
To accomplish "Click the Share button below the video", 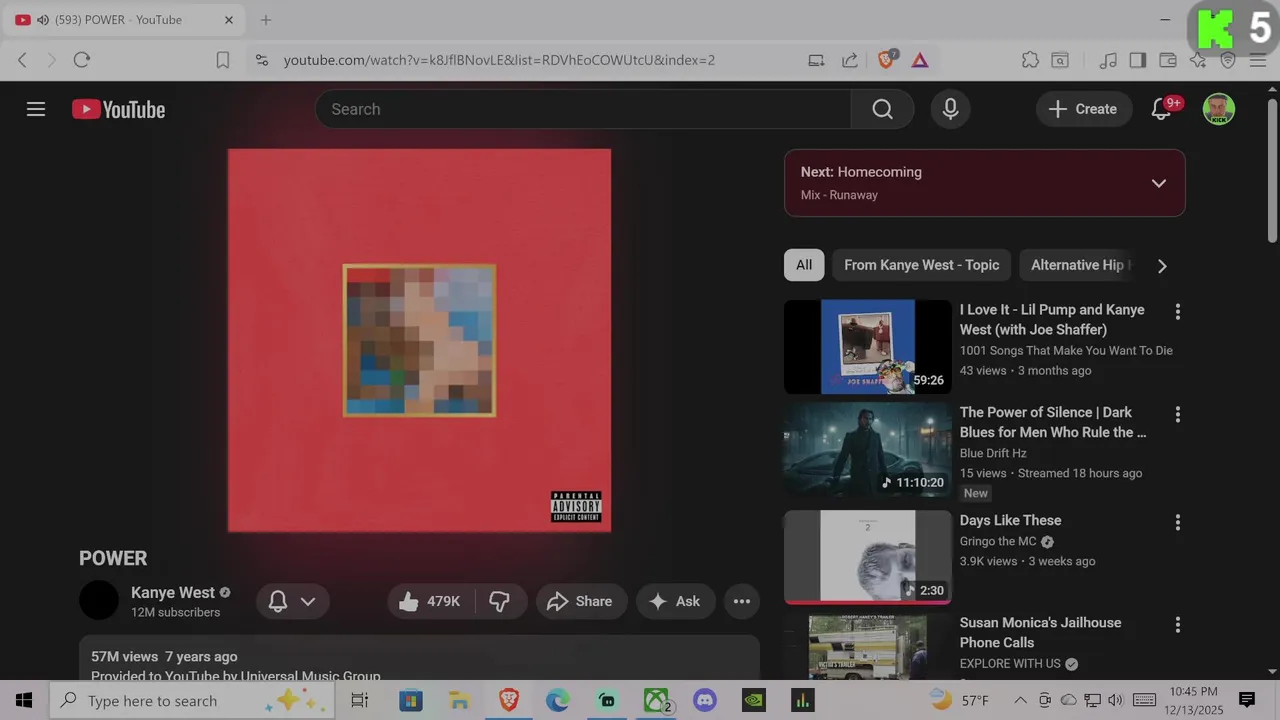I will 581,601.
